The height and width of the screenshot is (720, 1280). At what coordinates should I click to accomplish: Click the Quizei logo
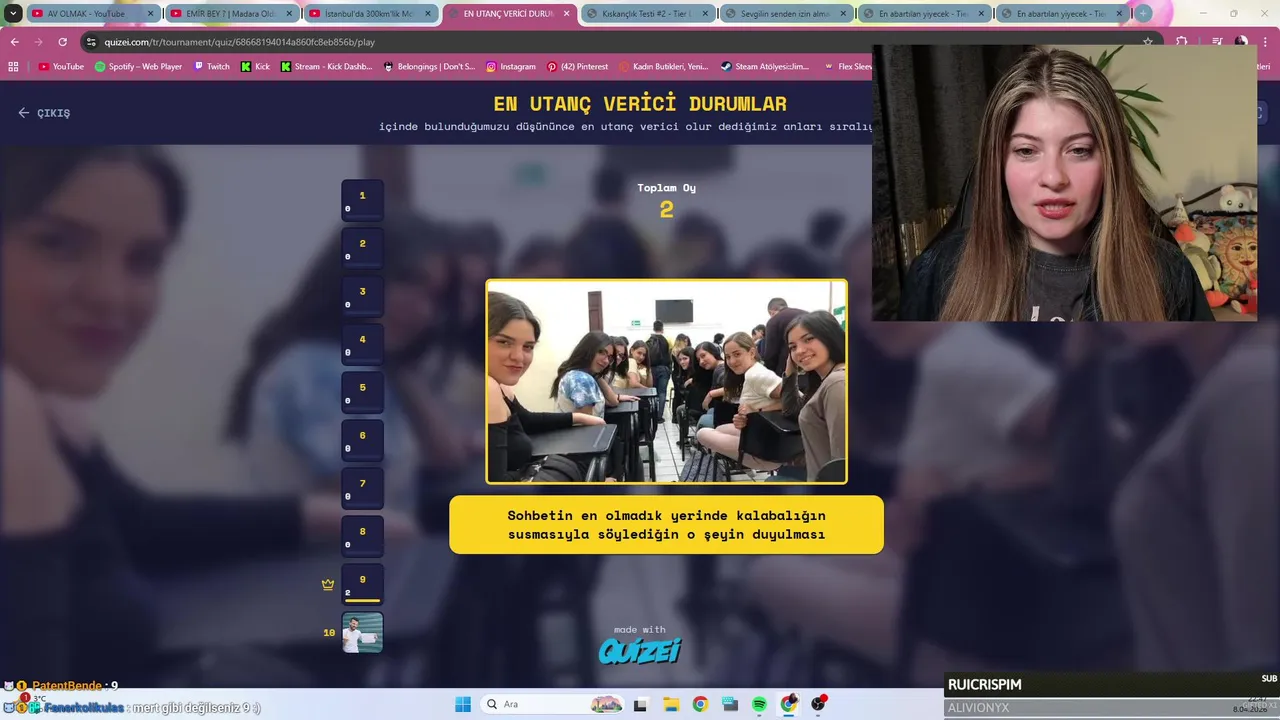pyautogui.click(x=640, y=651)
